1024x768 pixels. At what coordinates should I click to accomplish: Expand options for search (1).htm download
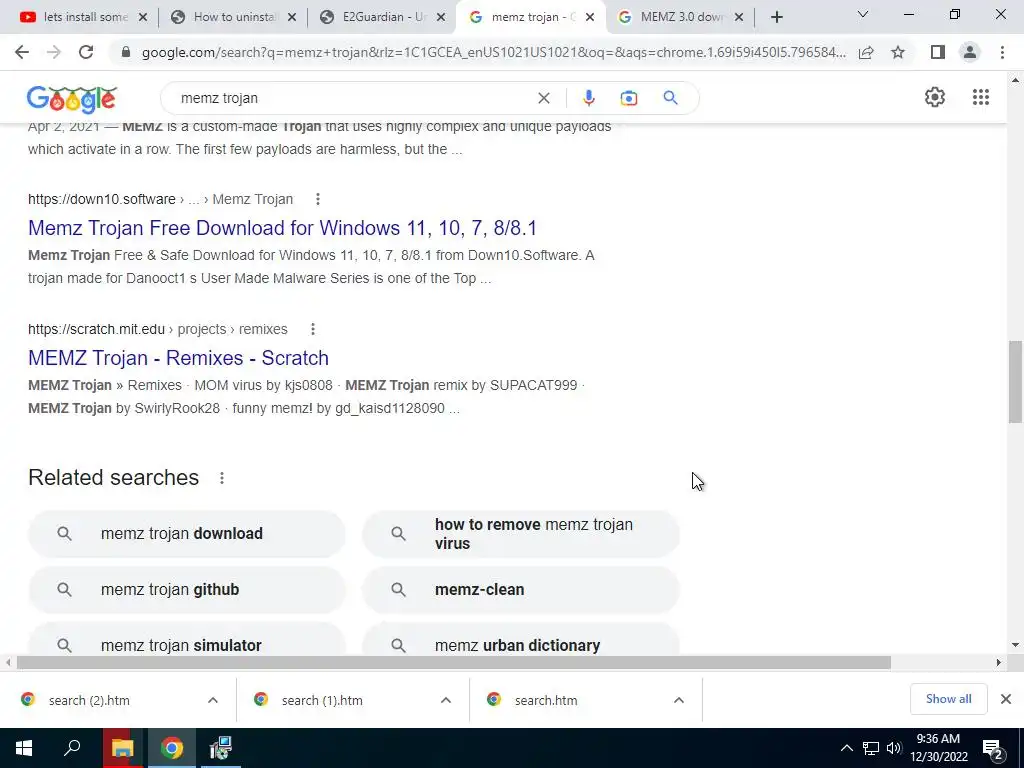click(446, 700)
